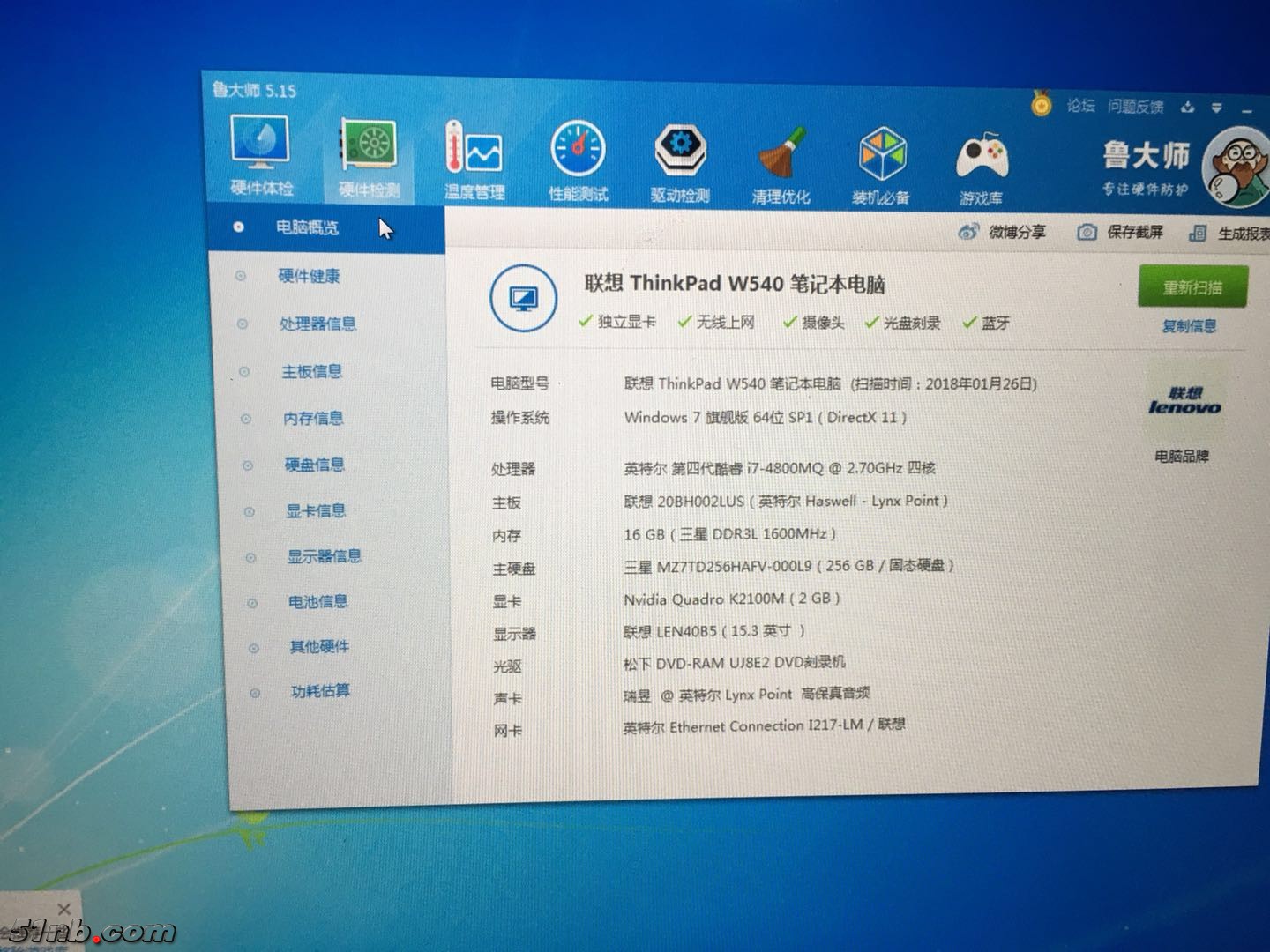Share via 微博分享
This screenshot has height=952, width=1270.
tap(1003, 232)
